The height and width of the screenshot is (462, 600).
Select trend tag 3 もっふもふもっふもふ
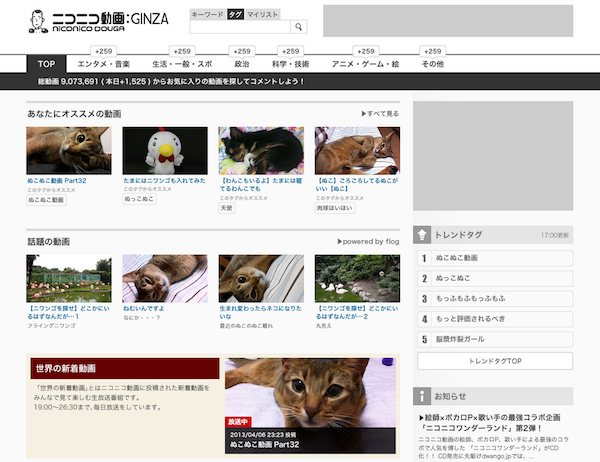(495, 299)
